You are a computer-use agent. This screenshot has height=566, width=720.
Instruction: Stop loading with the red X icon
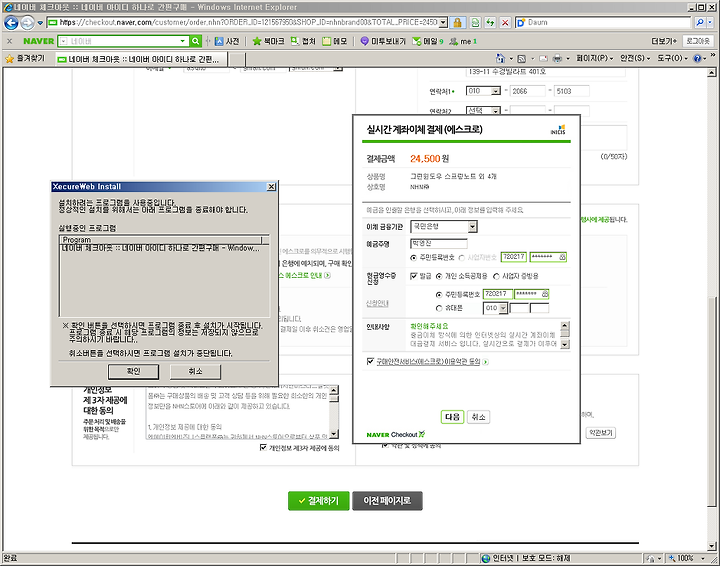click(505, 22)
